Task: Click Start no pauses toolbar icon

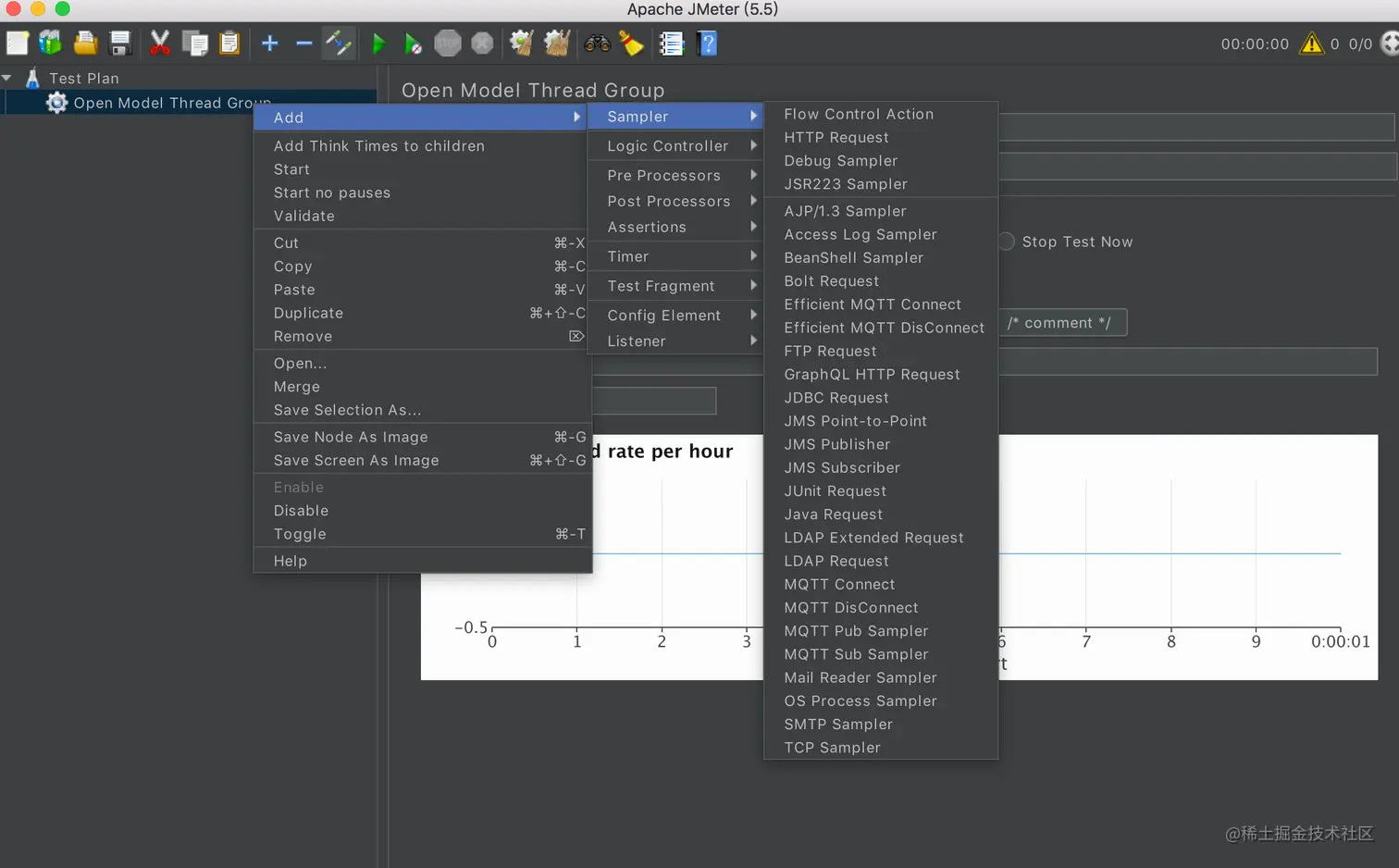Action: [413, 43]
